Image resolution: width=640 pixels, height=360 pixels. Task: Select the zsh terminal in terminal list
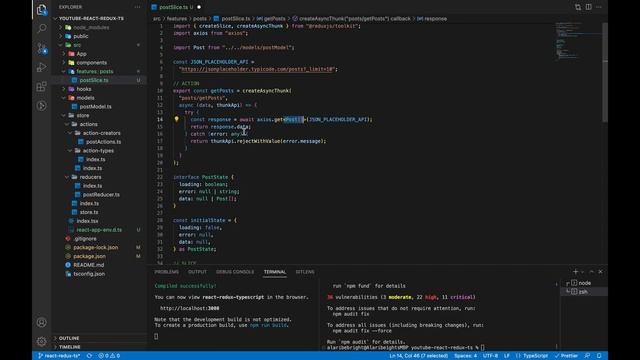[584, 291]
